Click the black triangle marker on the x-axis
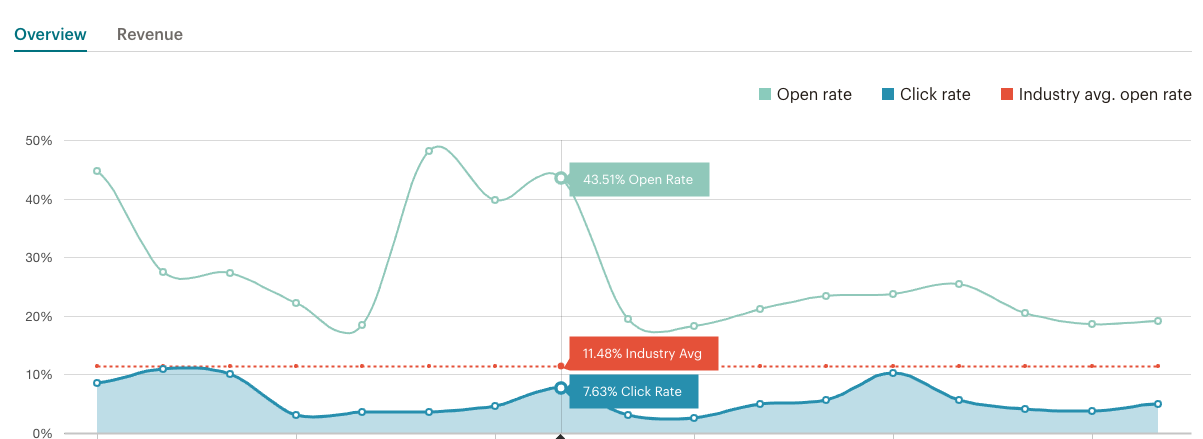 (x=560, y=436)
